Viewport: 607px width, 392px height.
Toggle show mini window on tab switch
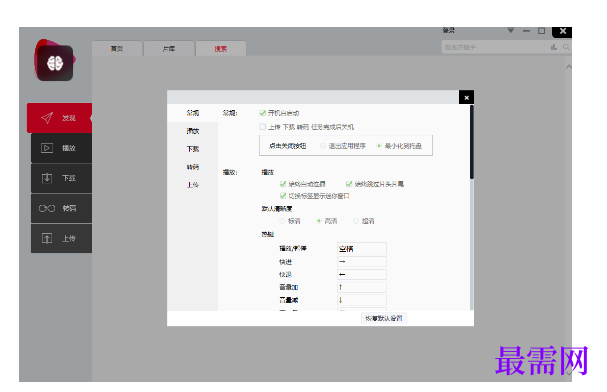pos(283,196)
